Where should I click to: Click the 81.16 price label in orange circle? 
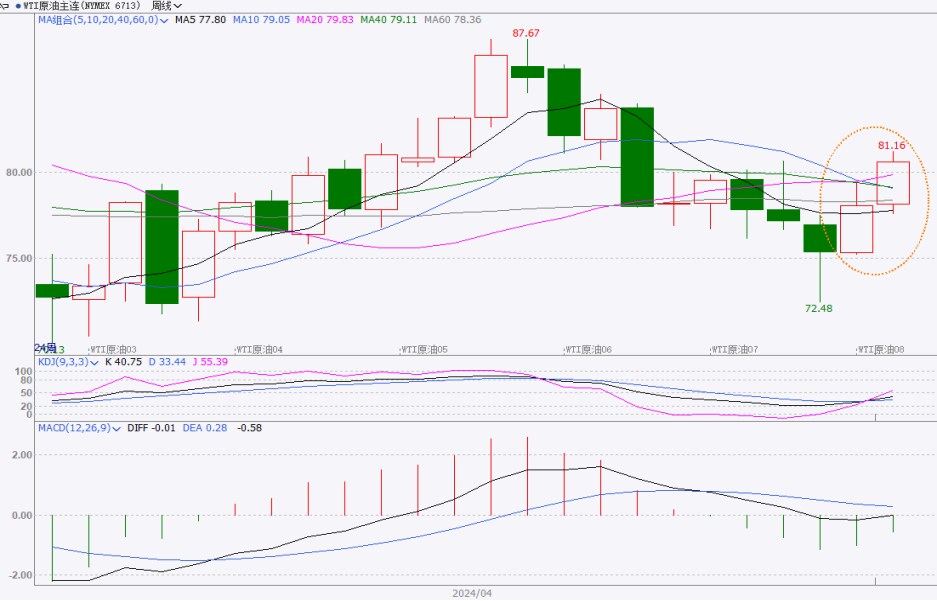click(x=892, y=145)
